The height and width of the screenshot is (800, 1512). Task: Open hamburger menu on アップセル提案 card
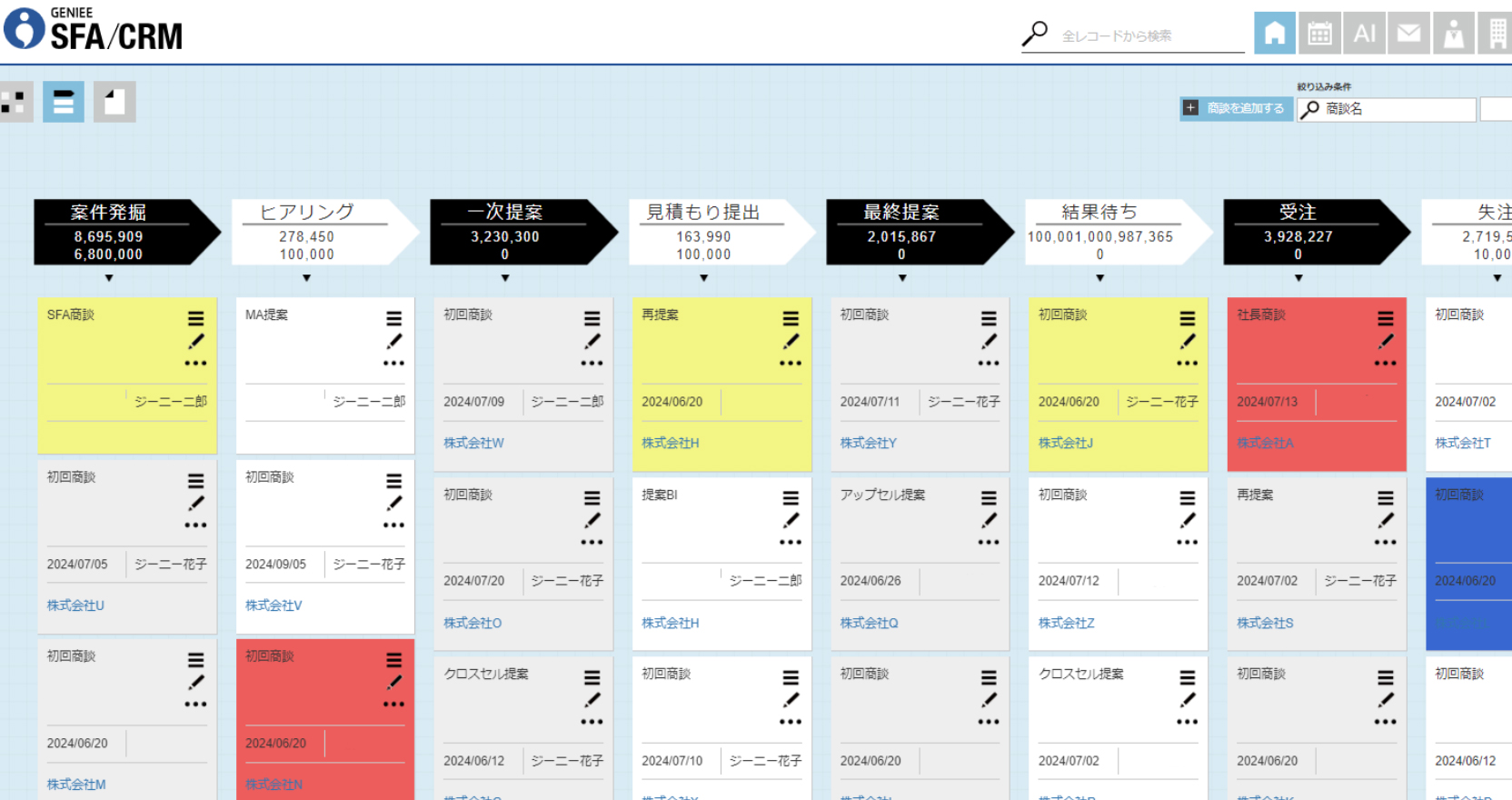point(989,497)
